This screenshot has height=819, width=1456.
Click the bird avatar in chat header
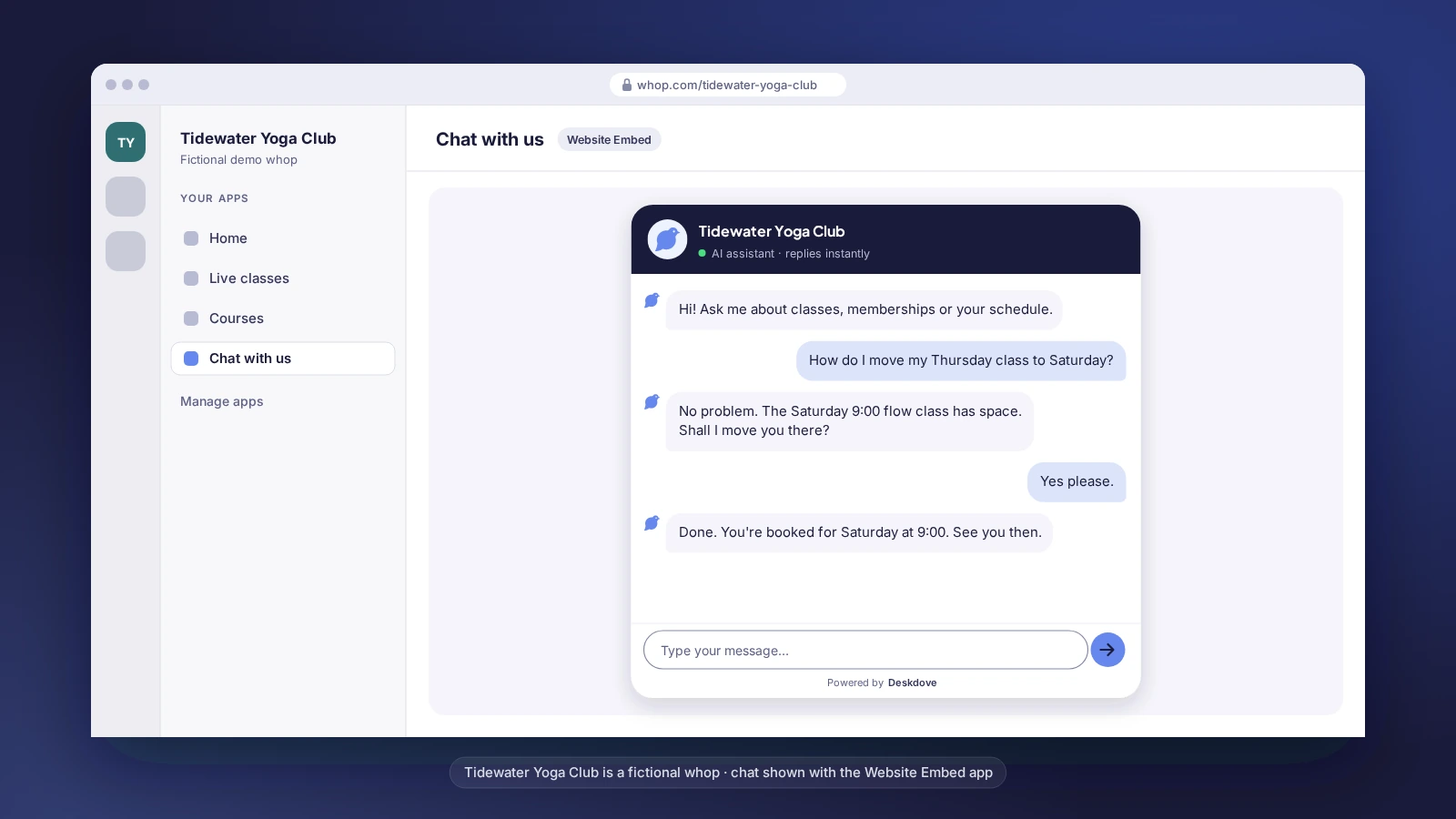[x=667, y=239]
